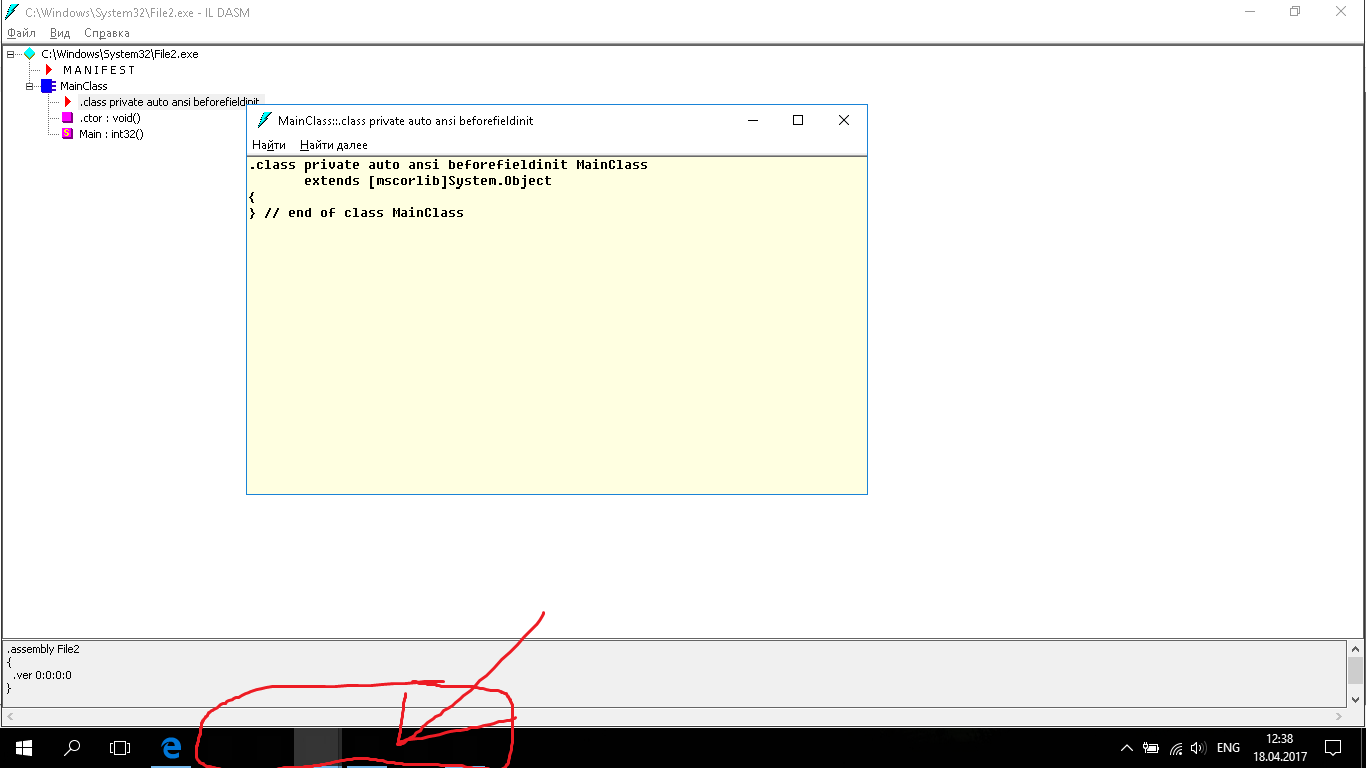Open the Вид menu
The image size is (1366, 768).
[x=60, y=33]
